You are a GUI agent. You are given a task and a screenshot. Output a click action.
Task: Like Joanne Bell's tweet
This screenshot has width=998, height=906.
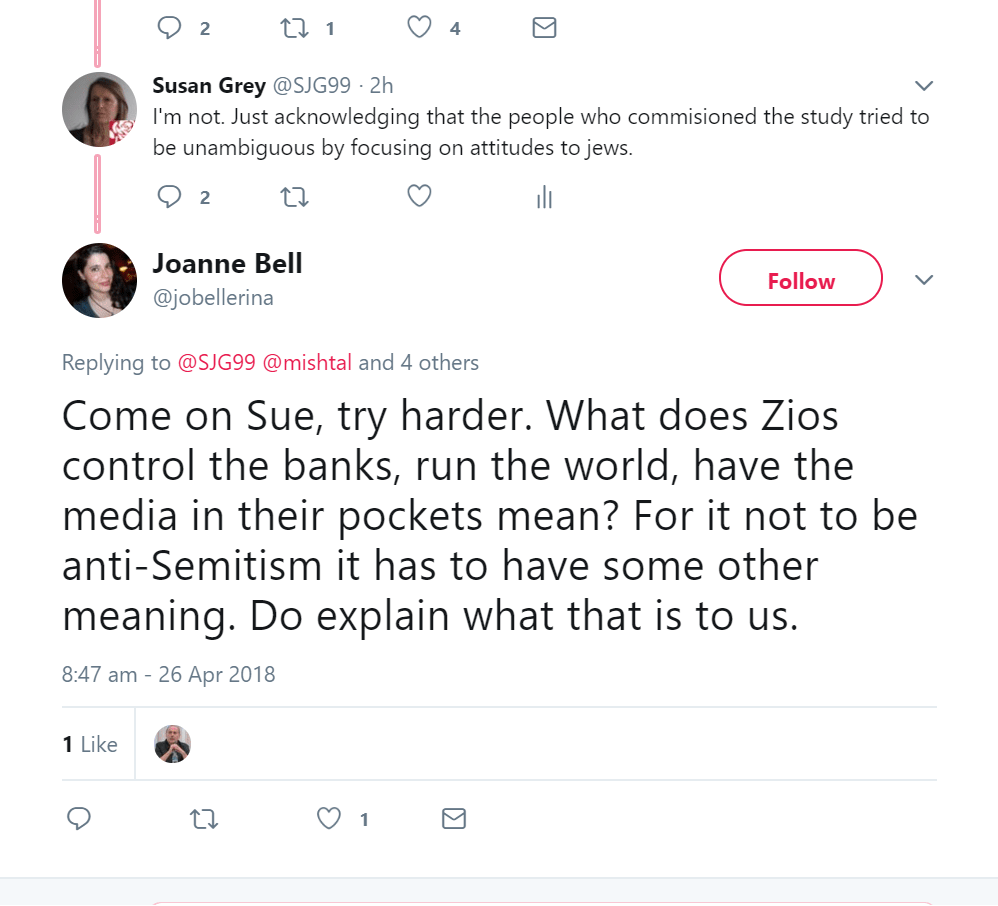click(x=329, y=819)
